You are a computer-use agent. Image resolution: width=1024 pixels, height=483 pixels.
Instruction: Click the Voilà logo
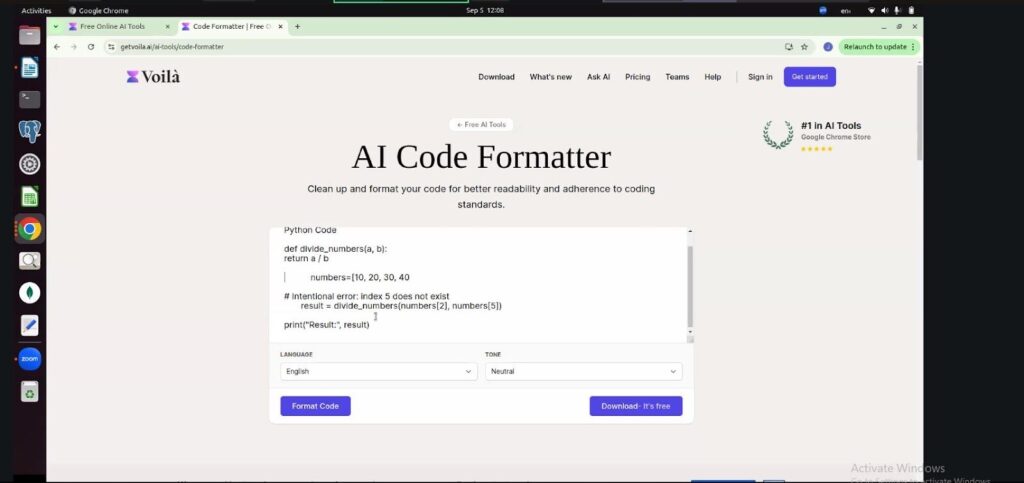(x=153, y=77)
